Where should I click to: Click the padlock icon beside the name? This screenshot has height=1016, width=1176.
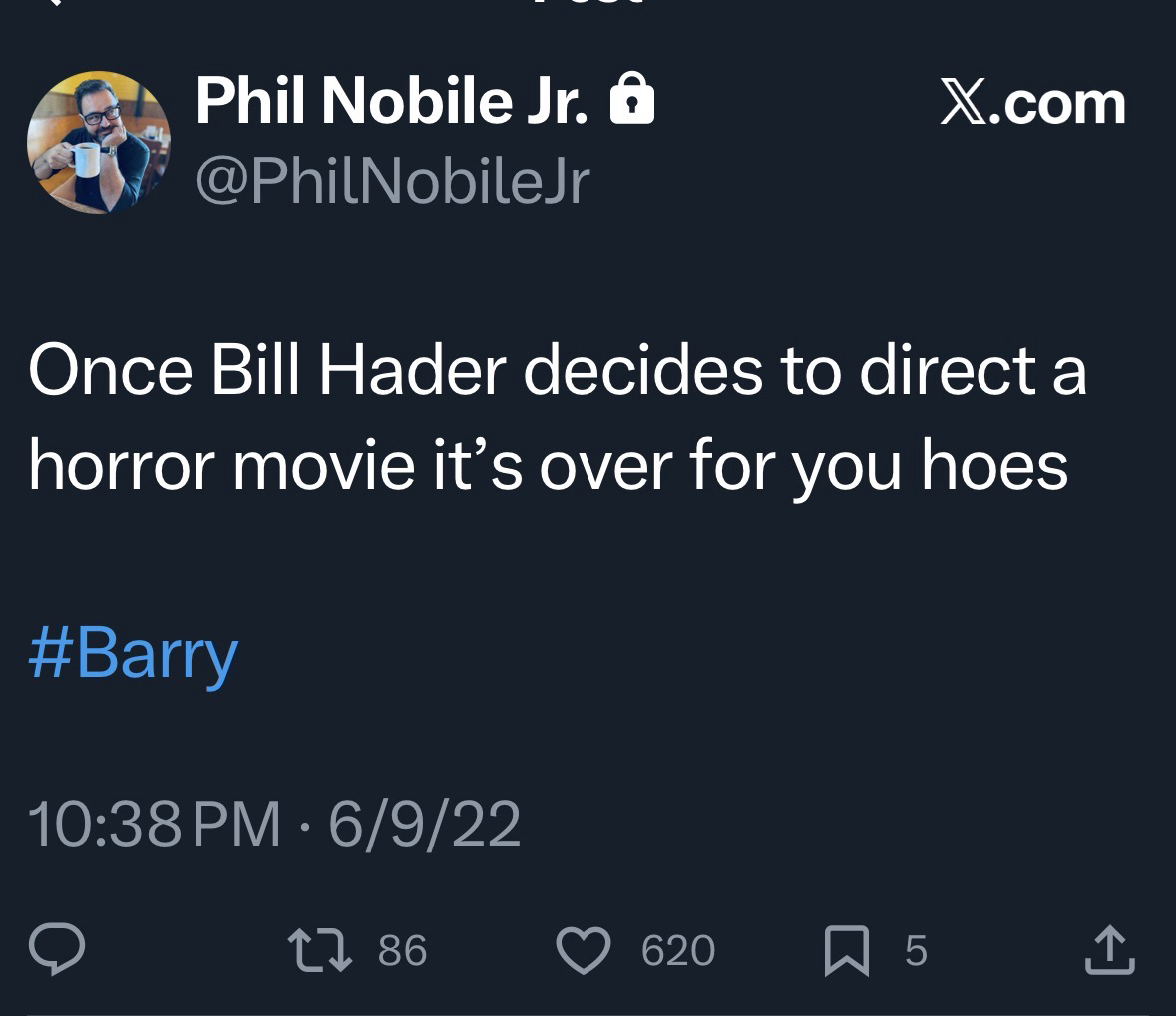632,101
